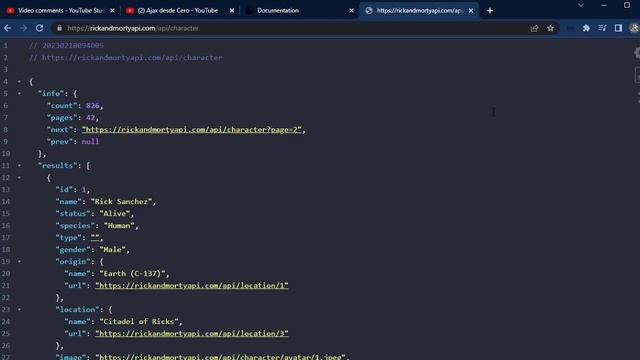Open site security lock info
This screenshot has height=360, width=640.
(60, 28)
